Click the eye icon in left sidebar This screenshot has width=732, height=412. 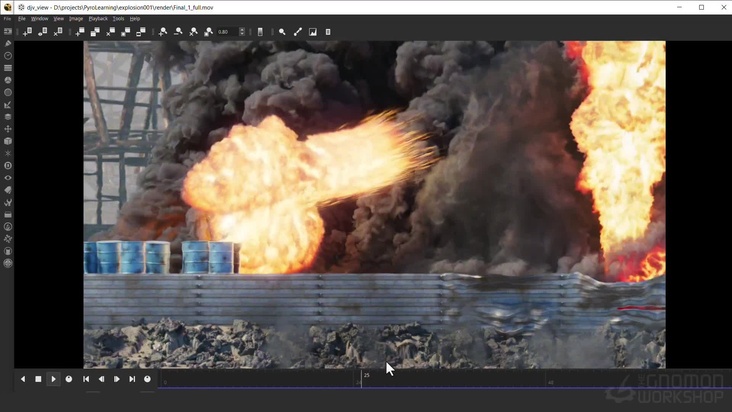click(x=7, y=178)
